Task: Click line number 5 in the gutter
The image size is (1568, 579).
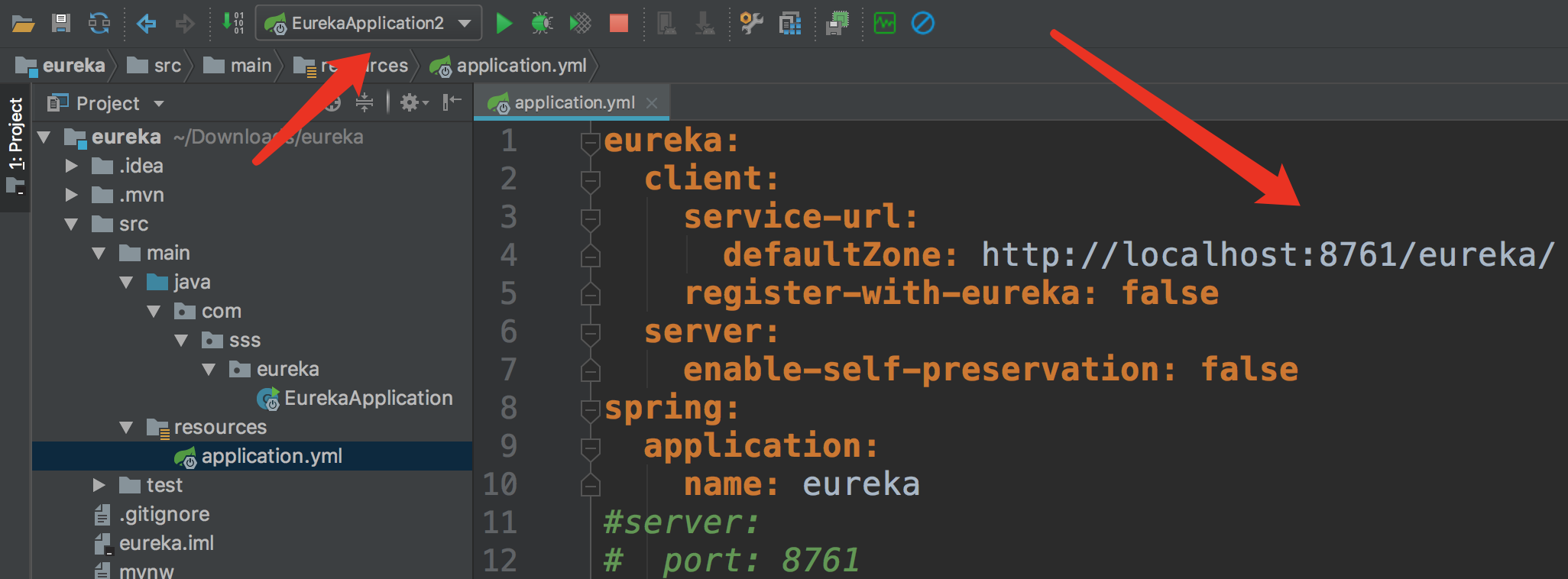Action: tap(509, 293)
